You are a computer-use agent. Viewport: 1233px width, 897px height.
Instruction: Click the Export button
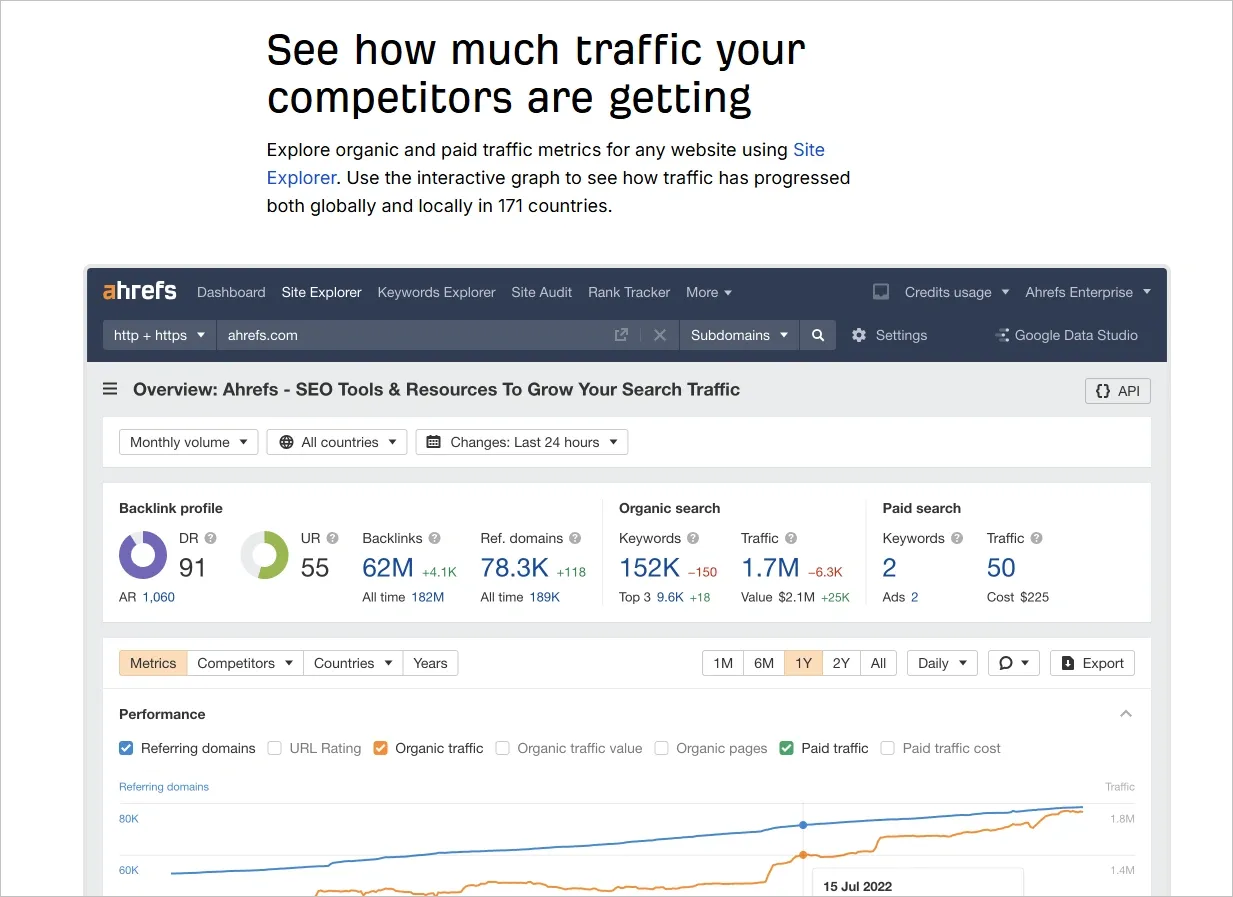[1092, 662]
